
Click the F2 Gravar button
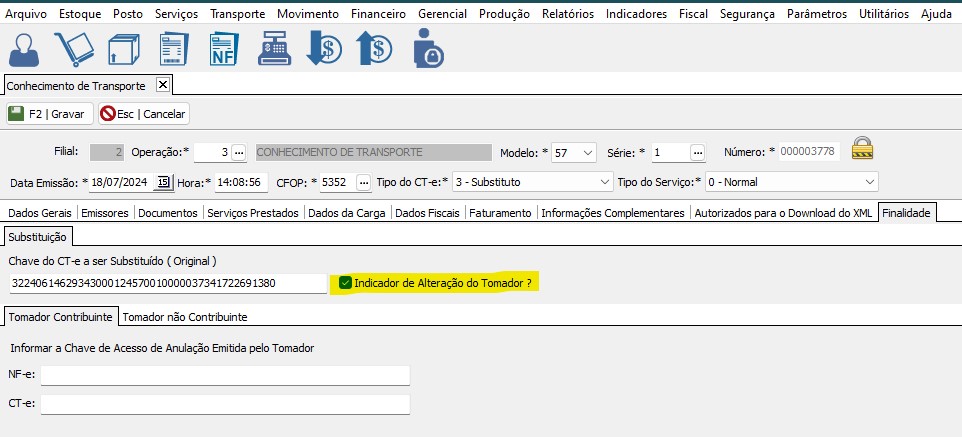pyautogui.click(x=48, y=114)
